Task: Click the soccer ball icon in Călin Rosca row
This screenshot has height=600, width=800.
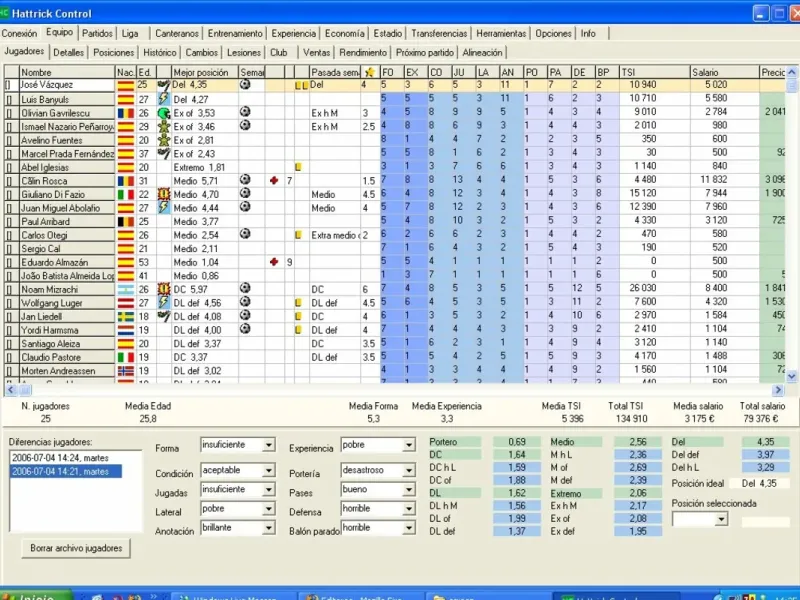Action: tap(245, 180)
